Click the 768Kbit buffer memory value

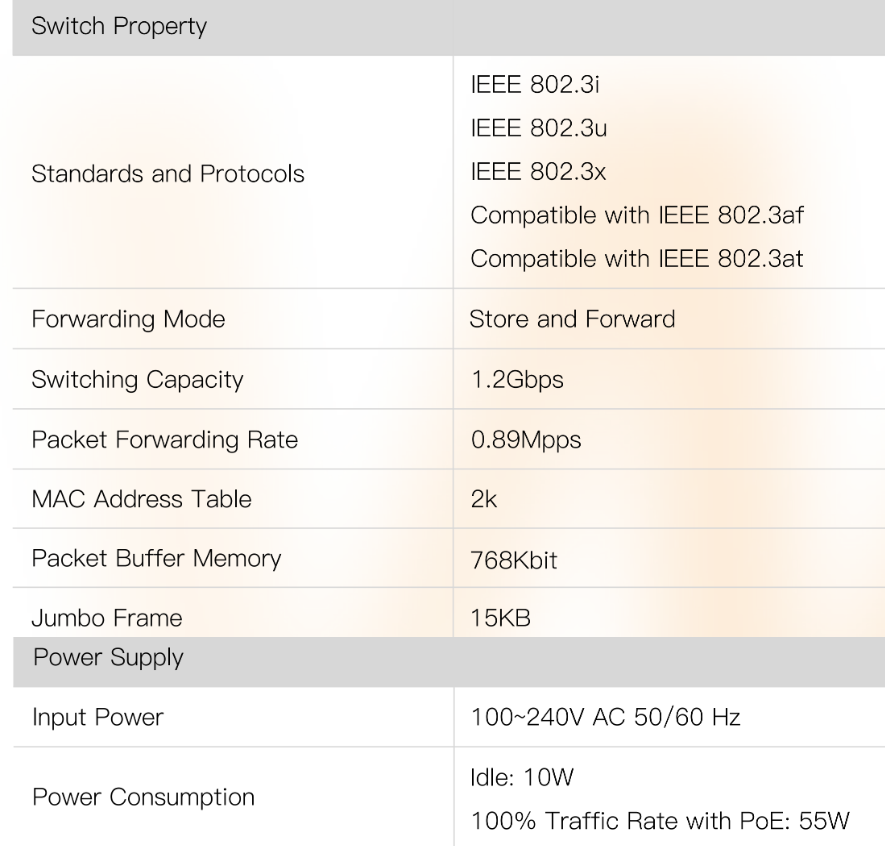click(513, 559)
